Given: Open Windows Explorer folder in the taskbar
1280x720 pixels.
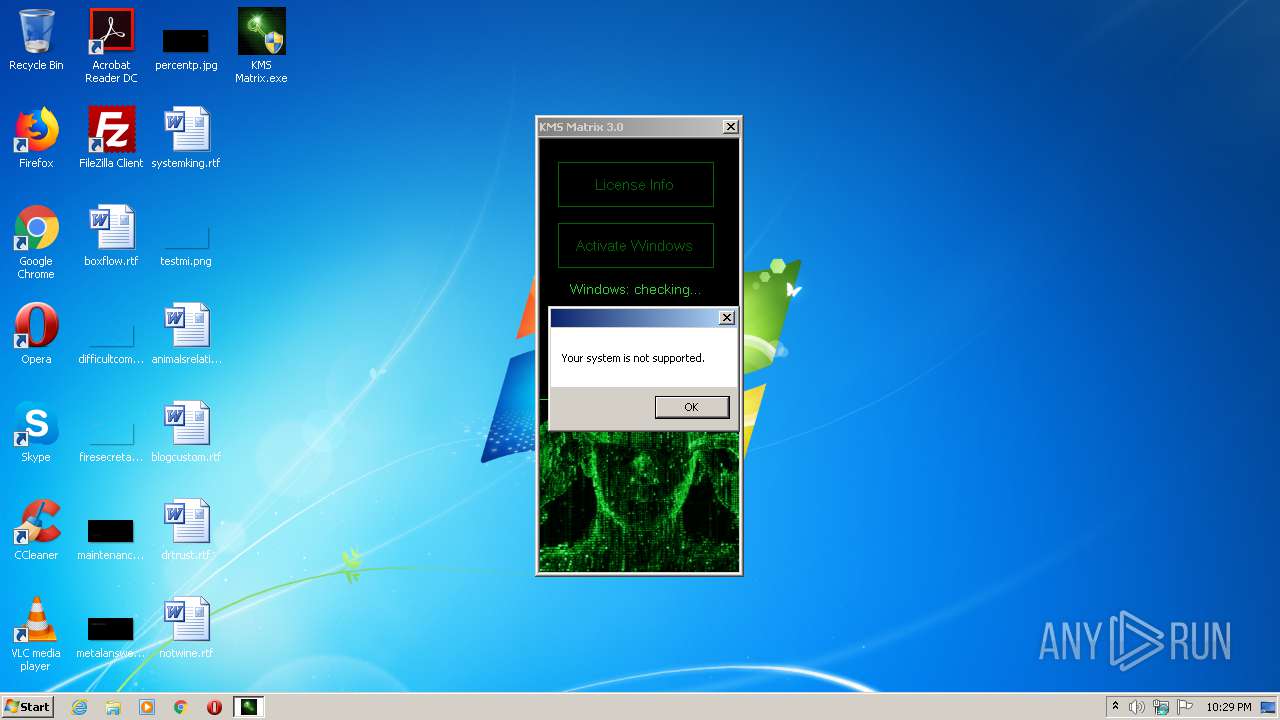Looking at the screenshot, I should coord(113,707).
